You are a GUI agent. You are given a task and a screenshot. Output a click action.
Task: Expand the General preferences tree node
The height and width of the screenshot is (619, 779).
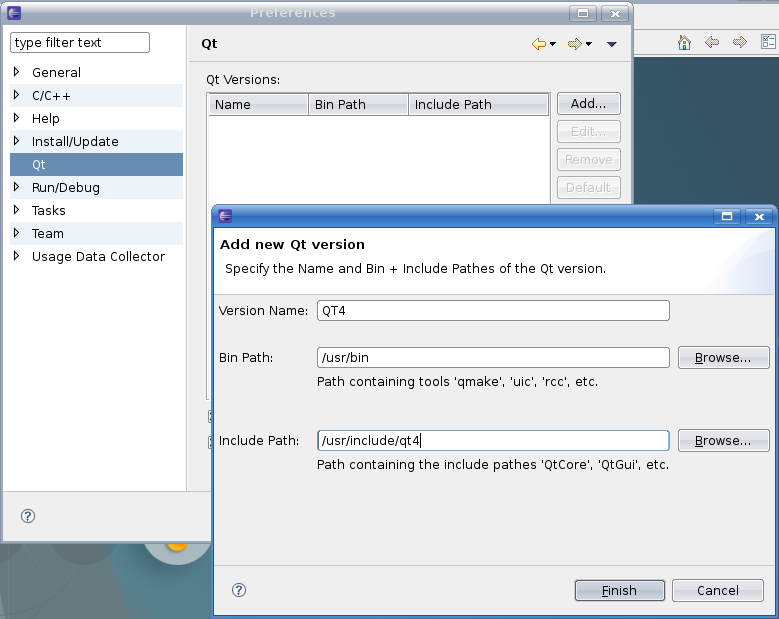point(16,72)
